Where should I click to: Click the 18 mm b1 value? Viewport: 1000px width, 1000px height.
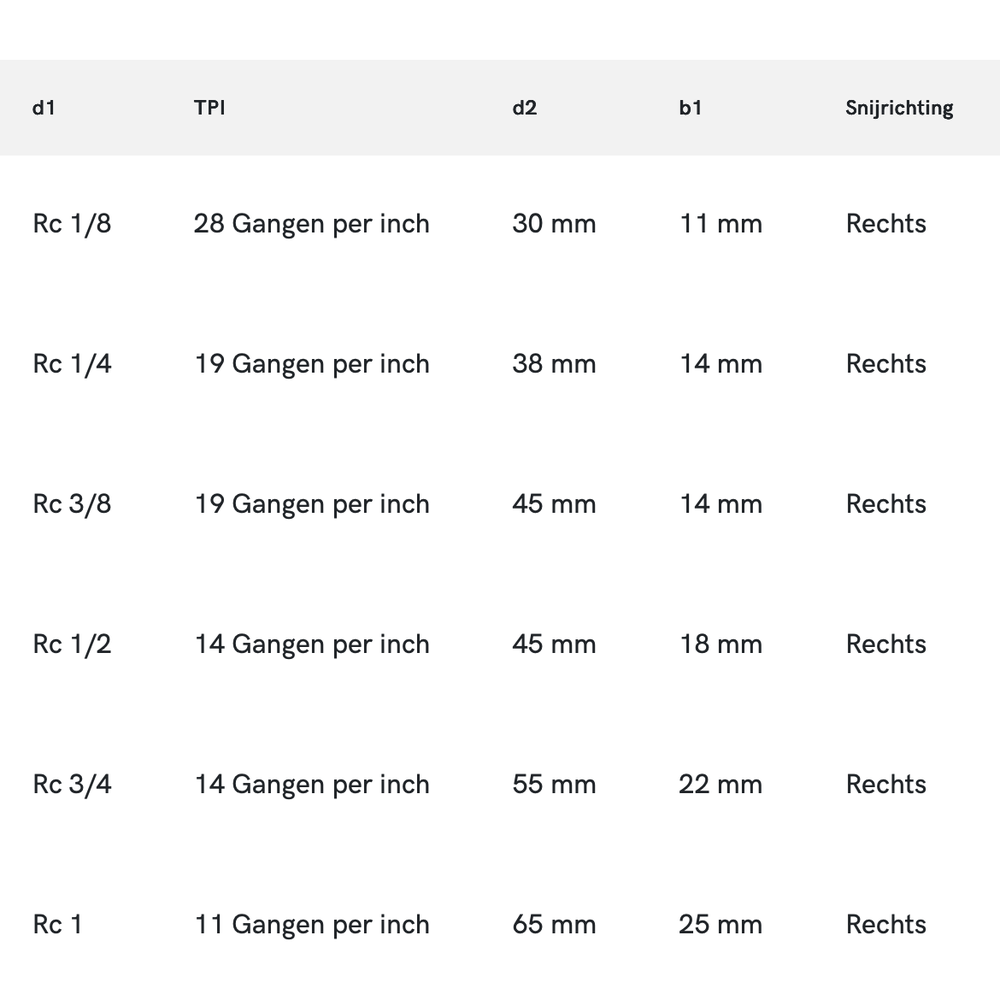[720, 644]
